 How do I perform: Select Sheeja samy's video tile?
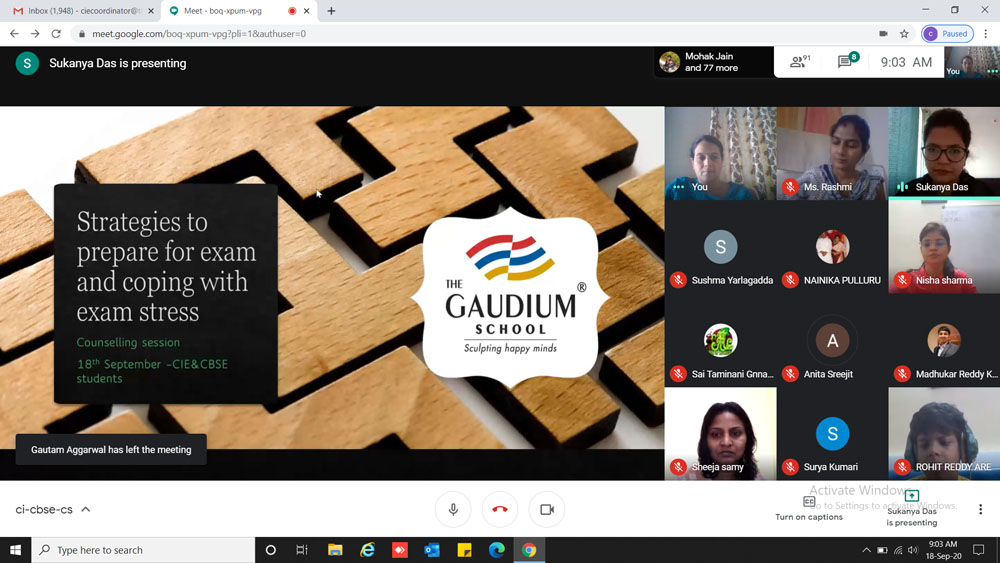720,434
